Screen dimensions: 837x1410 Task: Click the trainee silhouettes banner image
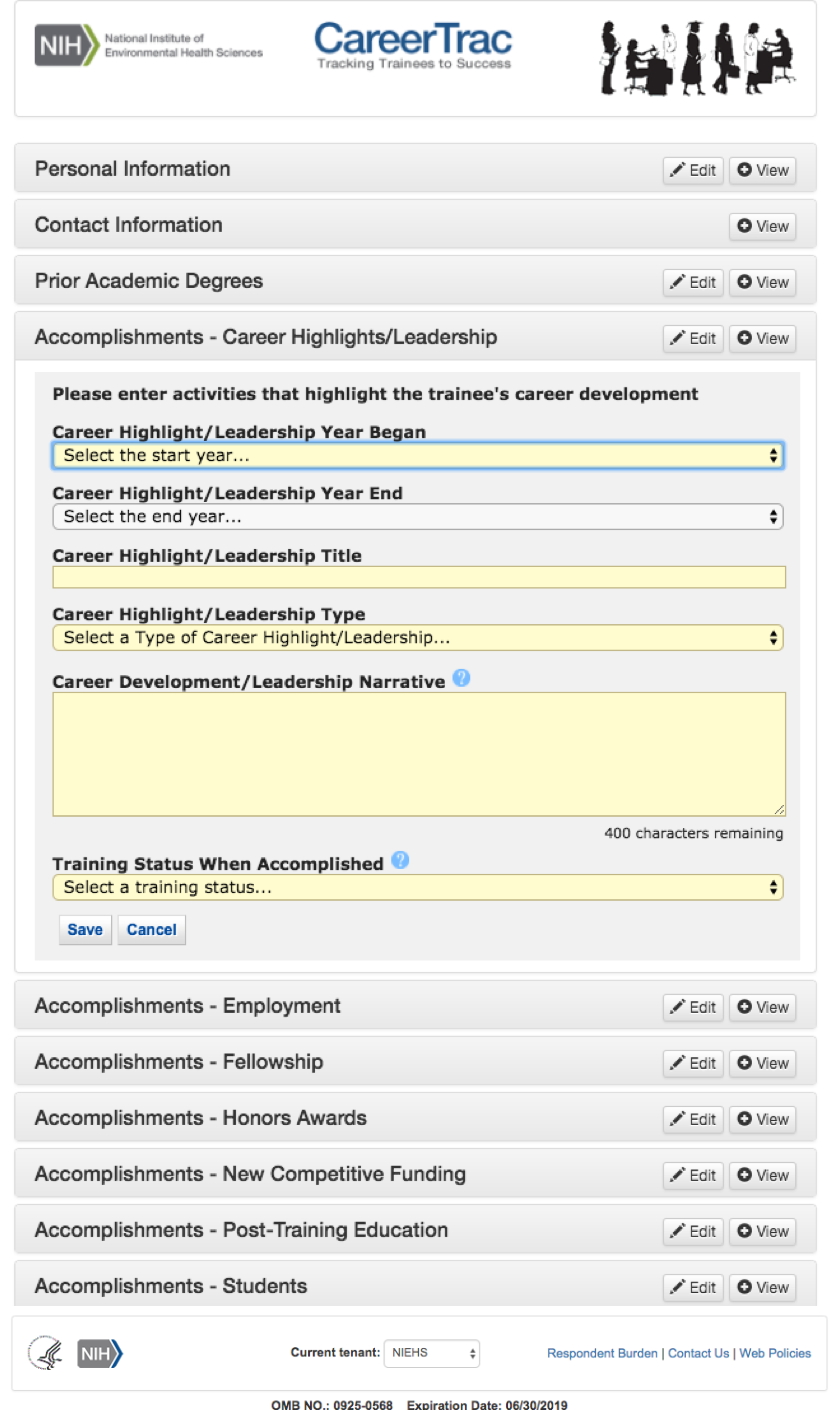click(697, 58)
